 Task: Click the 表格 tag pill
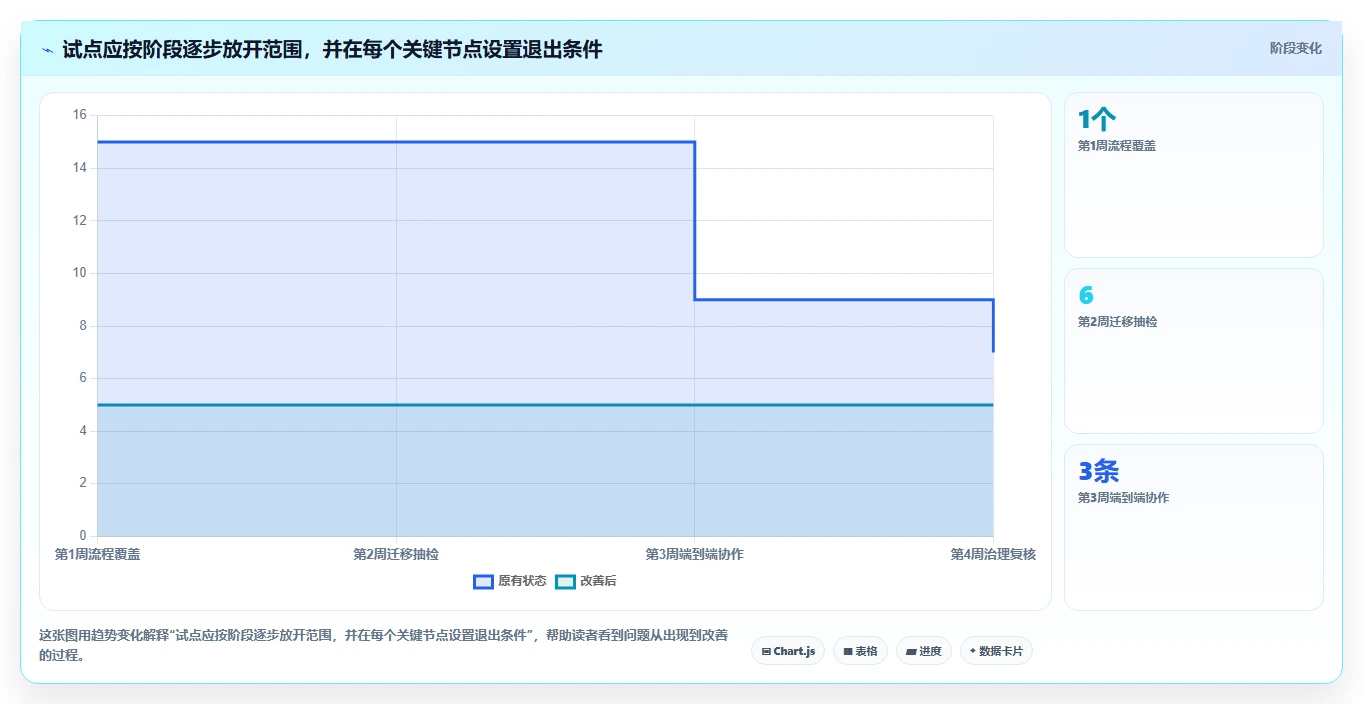pyautogui.click(x=860, y=651)
